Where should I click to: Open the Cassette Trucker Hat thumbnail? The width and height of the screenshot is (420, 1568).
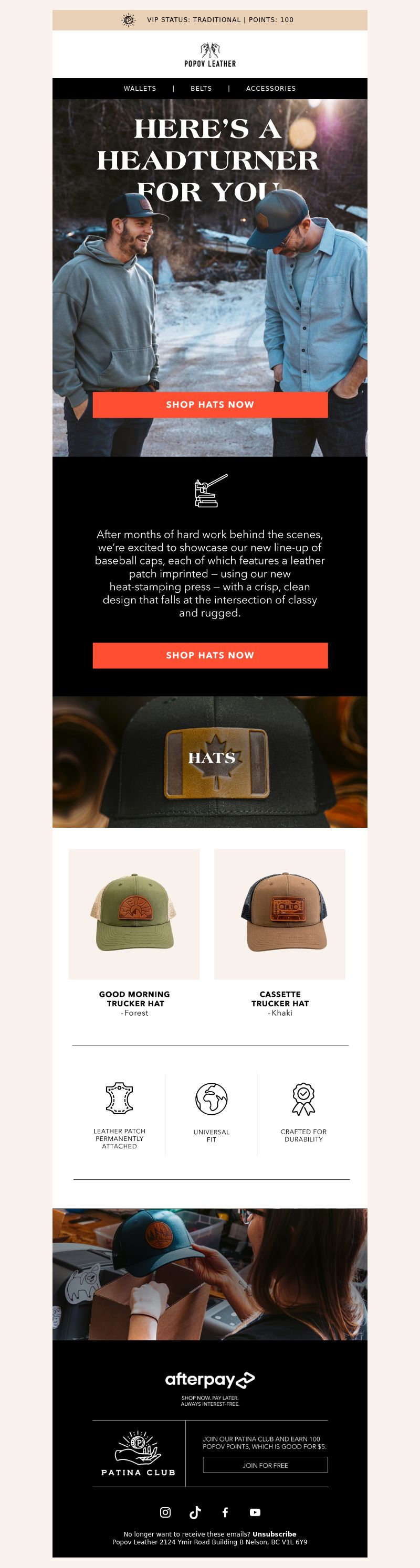pos(280,914)
